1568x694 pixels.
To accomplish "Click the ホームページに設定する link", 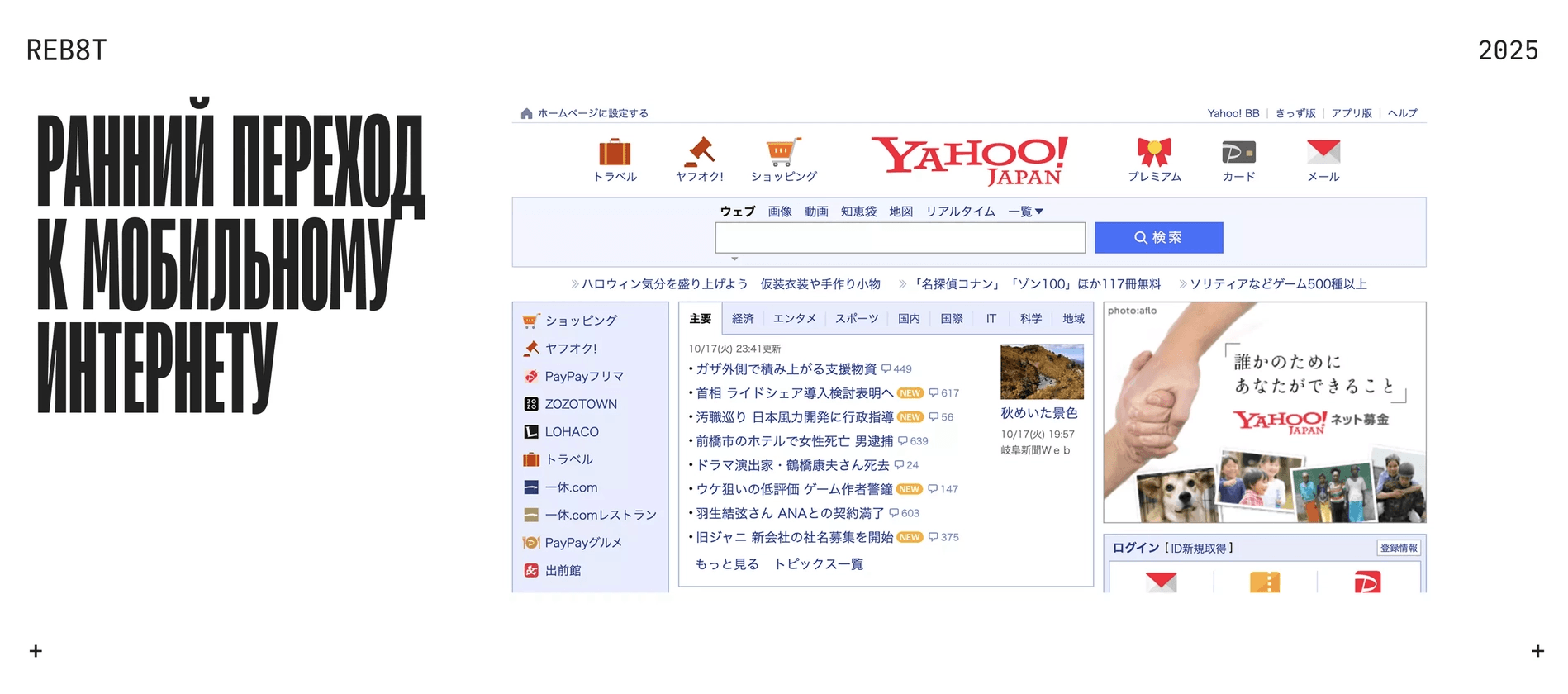I will coord(593,113).
